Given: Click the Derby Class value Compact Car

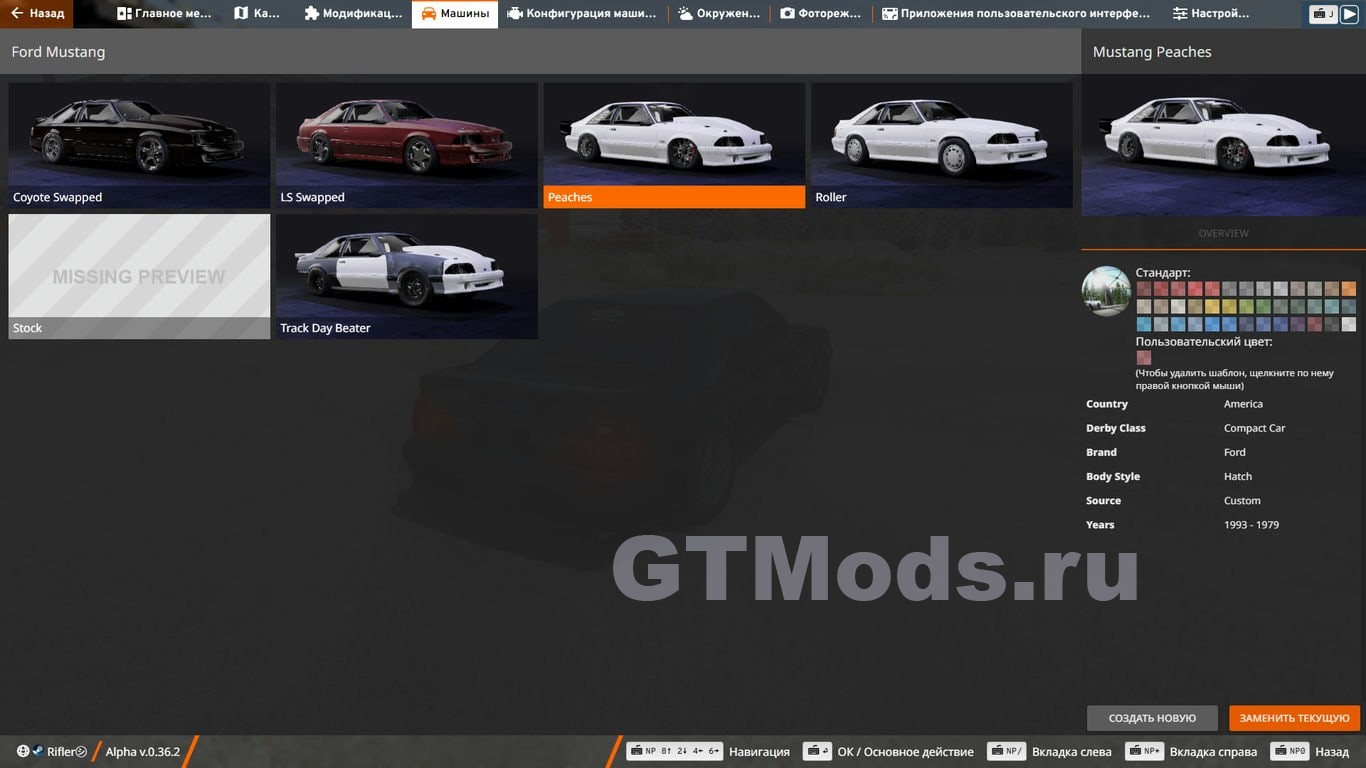Looking at the screenshot, I should point(1254,428).
